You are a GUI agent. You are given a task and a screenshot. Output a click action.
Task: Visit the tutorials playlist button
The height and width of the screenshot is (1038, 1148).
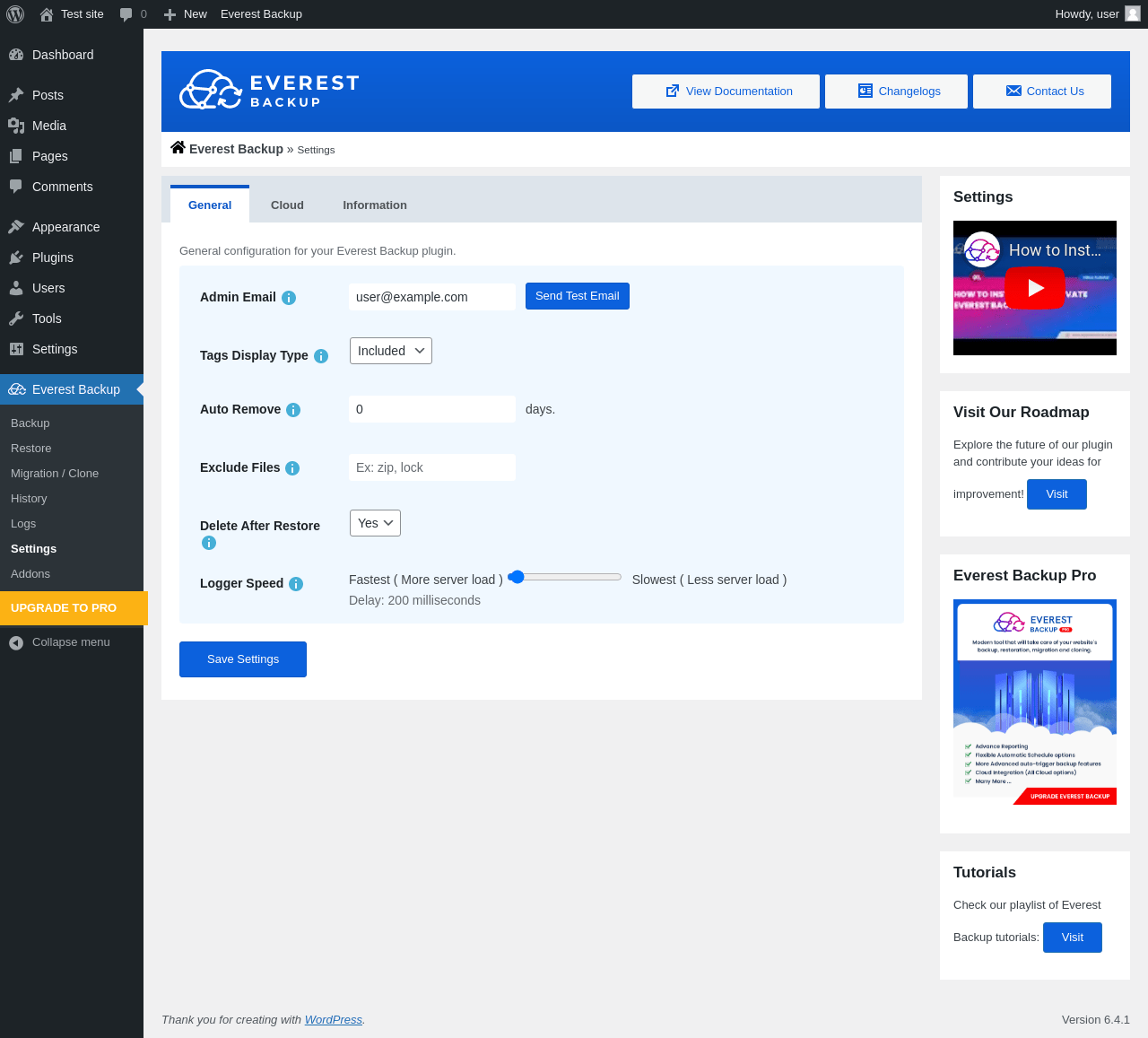pos(1073,938)
